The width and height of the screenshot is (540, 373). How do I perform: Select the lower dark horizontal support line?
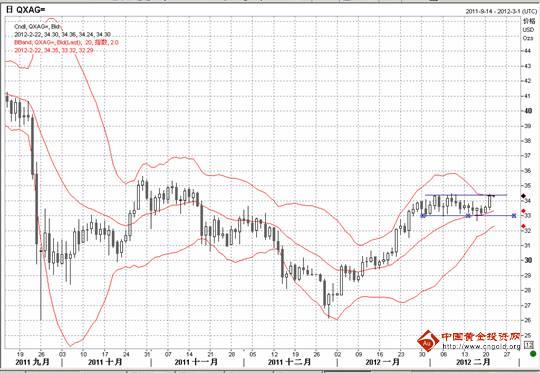point(468,216)
